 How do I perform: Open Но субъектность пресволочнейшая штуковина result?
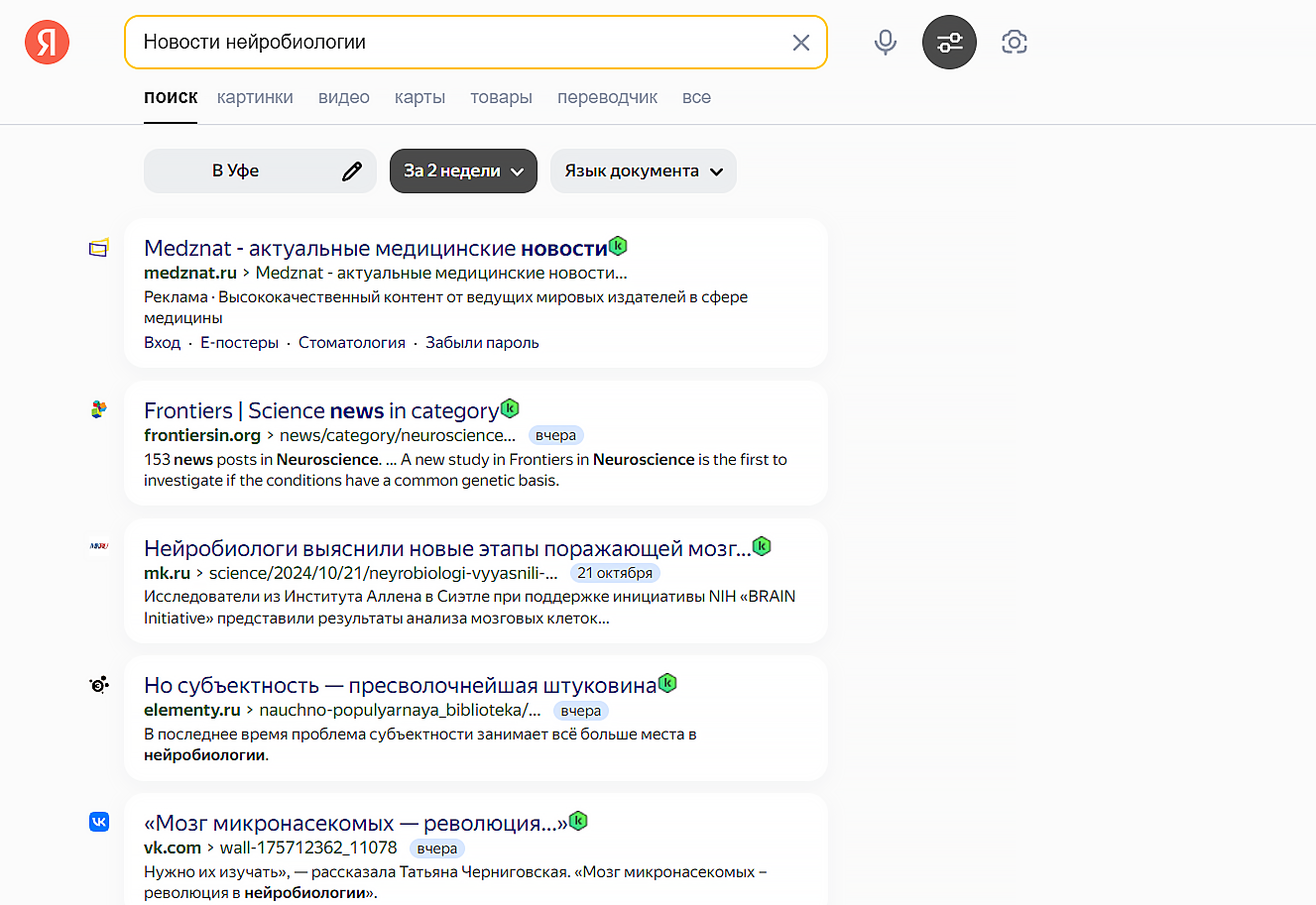tap(400, 685)
